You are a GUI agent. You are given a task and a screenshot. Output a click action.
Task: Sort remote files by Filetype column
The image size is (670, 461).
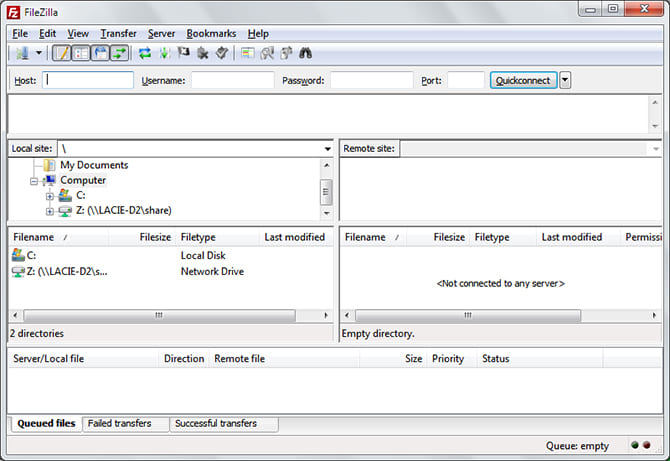click(x=503, y=237)
